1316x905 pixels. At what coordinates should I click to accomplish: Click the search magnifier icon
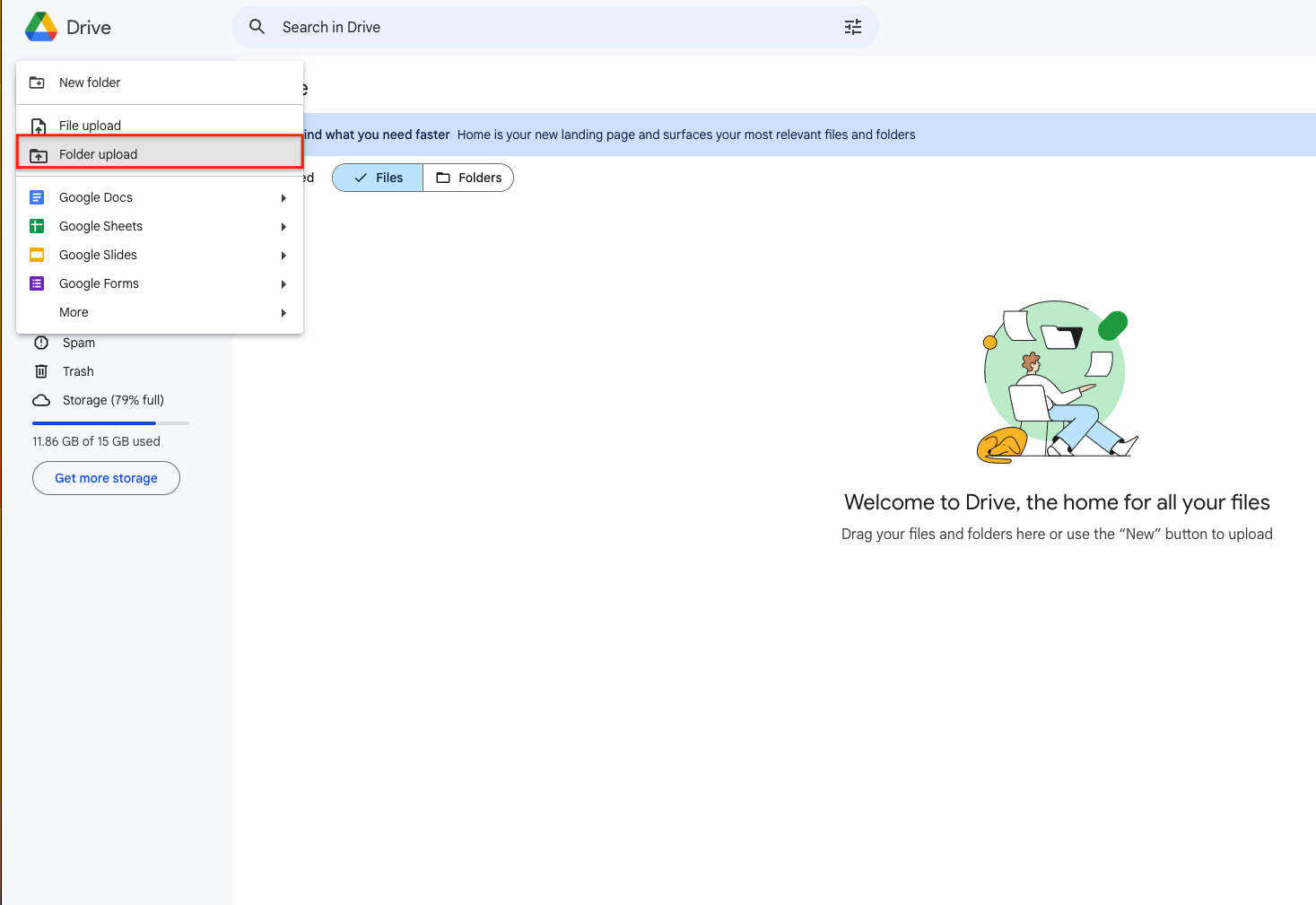point(257,27)
